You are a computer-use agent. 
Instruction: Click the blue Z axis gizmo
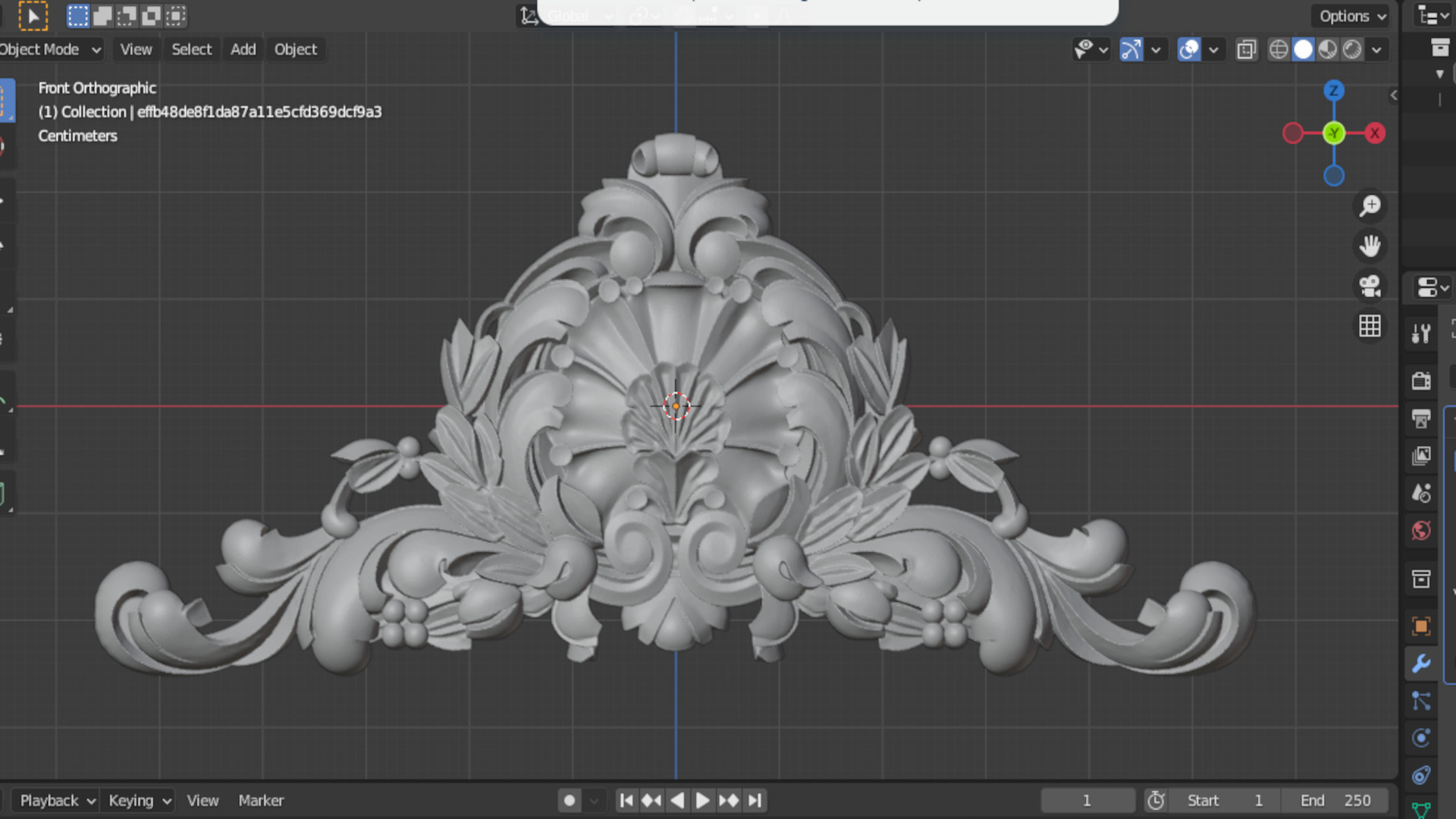point(1334,91)
